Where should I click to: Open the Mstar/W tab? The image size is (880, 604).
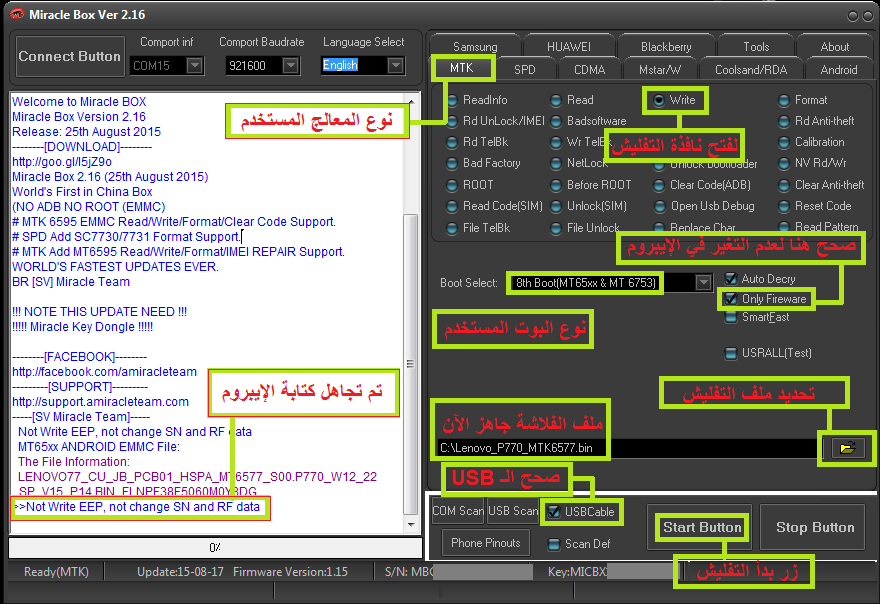coord(660,70)
